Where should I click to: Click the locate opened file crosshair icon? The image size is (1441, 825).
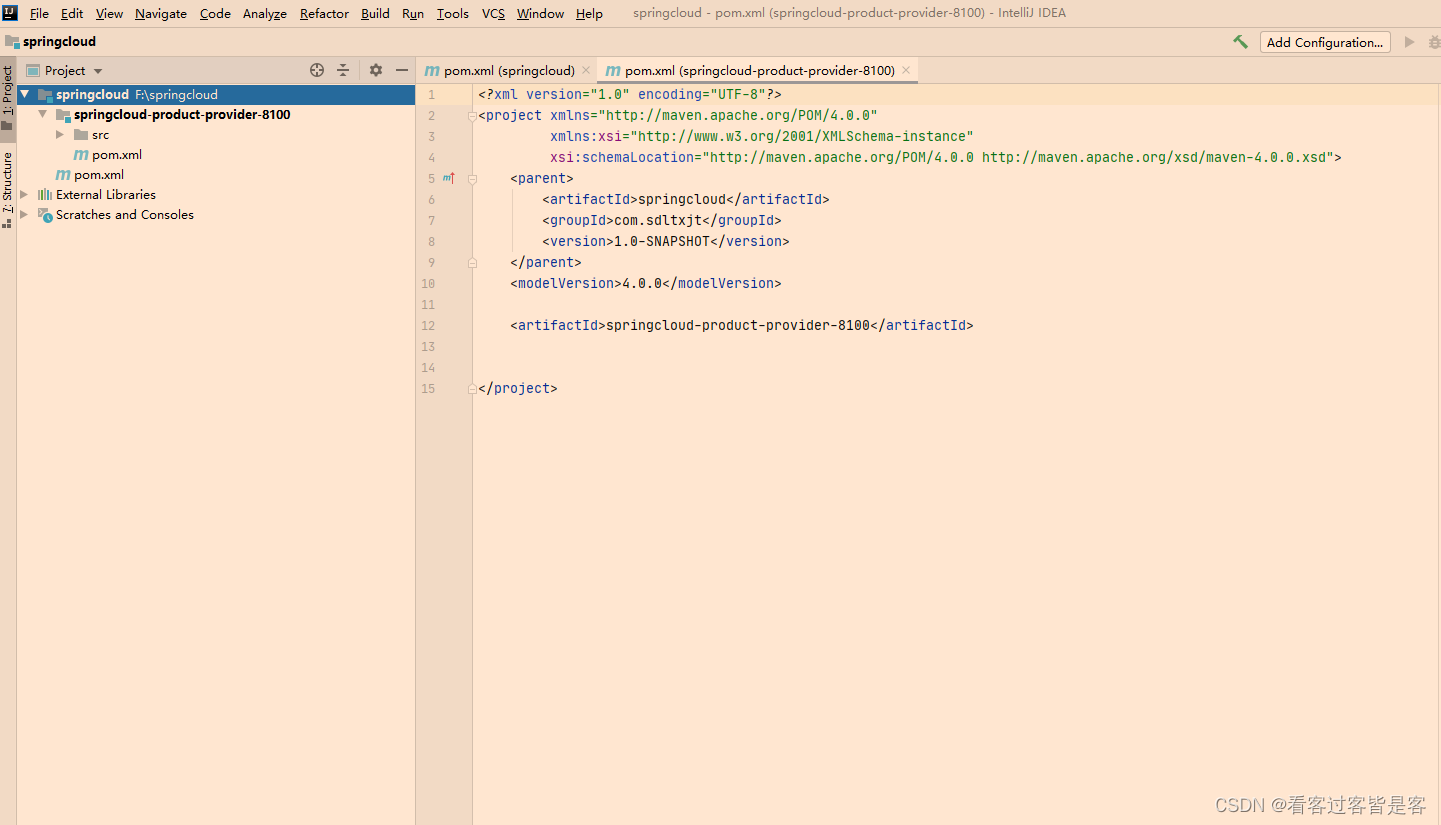[x=317, y=70]
